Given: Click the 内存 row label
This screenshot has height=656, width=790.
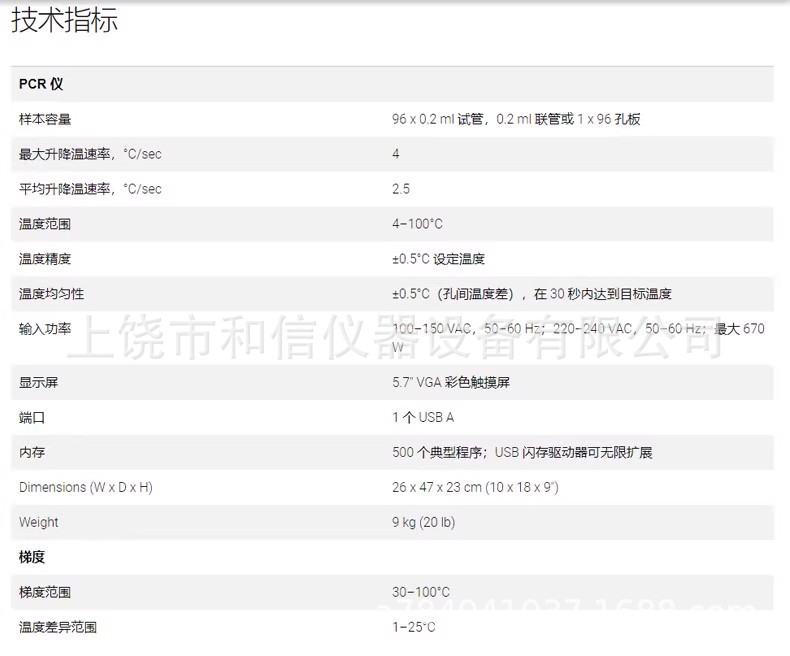Looking at the screenshot, I should [x=32, y=452].
